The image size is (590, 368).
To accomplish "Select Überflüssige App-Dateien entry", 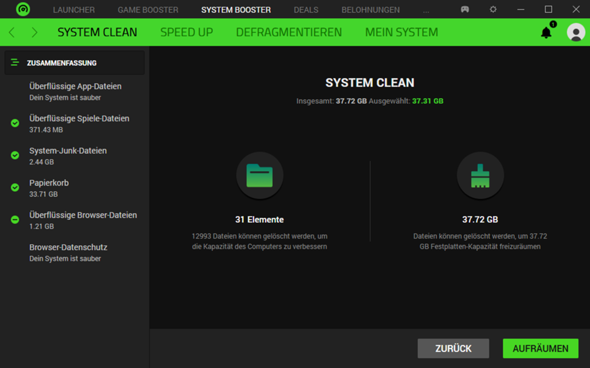I will 75,91.
